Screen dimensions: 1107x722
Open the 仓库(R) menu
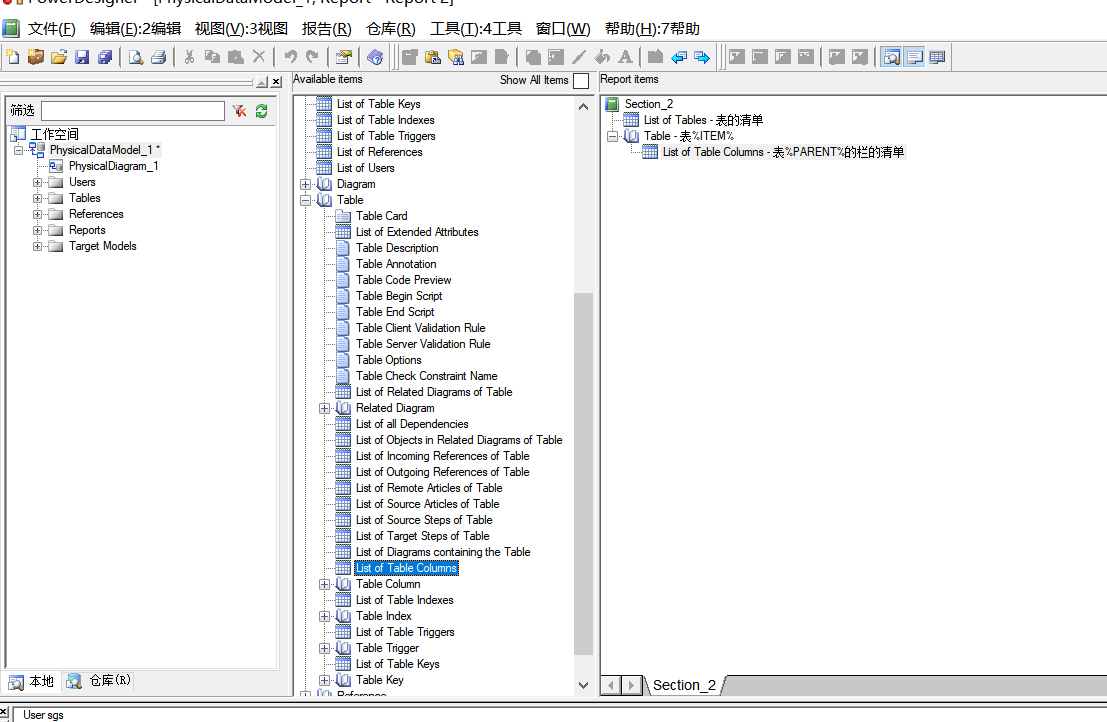pyautogui.click(x=390, y=29)
